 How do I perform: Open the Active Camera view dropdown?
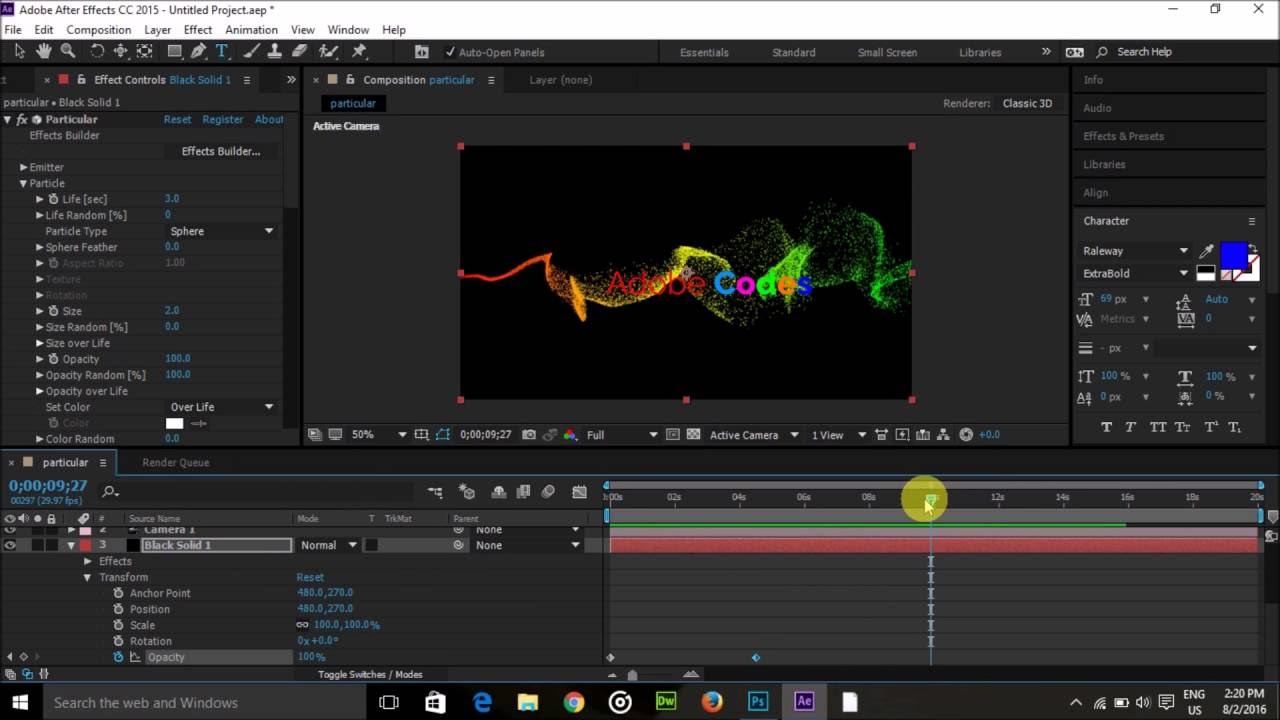[754, 435]
